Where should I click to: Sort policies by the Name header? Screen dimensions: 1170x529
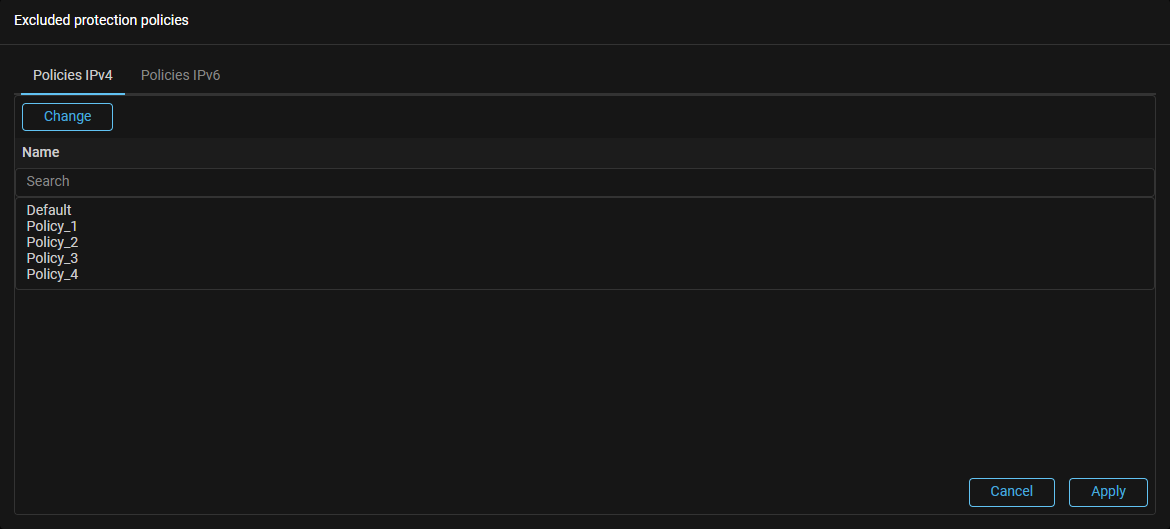41,153
